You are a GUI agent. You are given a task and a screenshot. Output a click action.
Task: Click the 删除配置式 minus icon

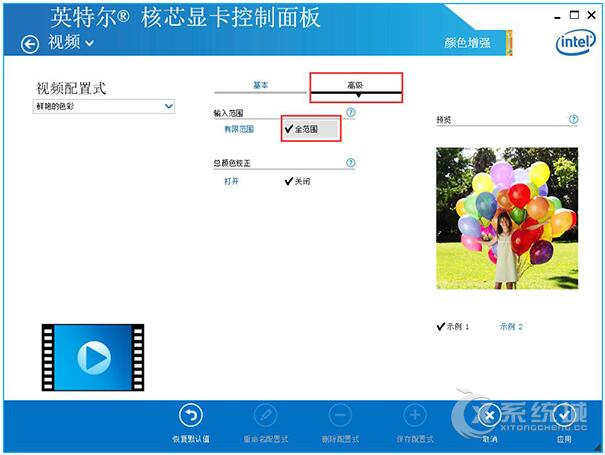[x=339, y=415]
